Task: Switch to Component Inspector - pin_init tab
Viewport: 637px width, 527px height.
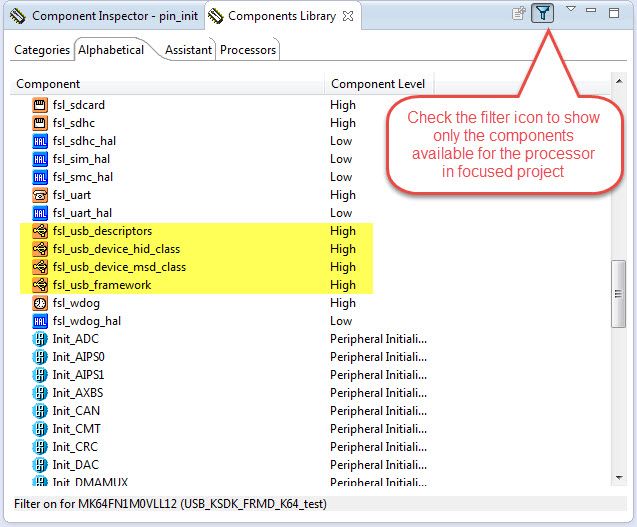Action: [104, 16]
